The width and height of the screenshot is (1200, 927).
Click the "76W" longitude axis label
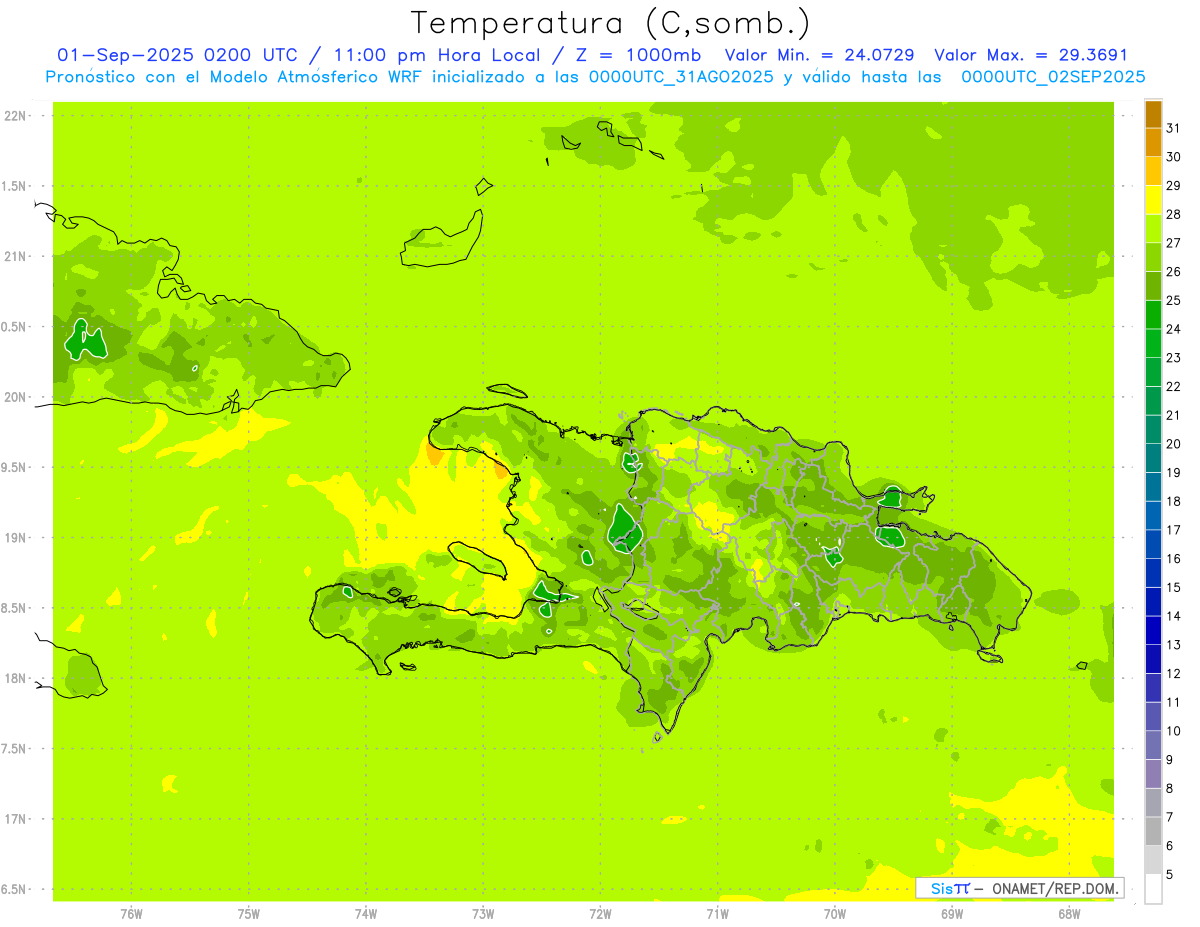pos(131,914)
